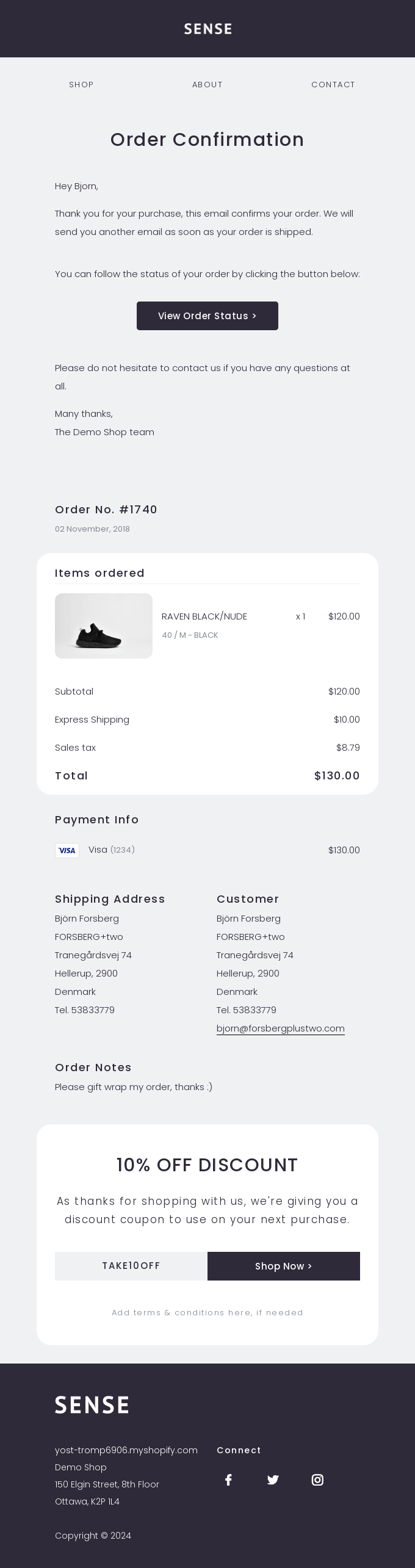Screen dimensions: 415x1568
Task: Open the Shop menu item
Action: point(81,85)
